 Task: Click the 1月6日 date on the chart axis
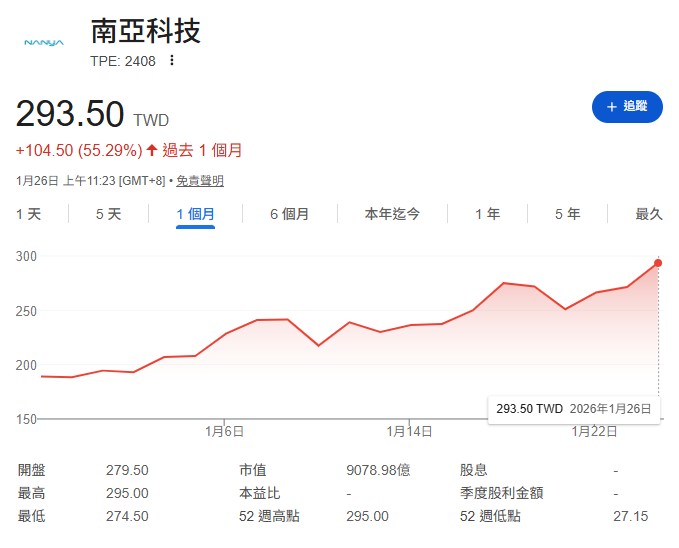[x=224, y=432]
